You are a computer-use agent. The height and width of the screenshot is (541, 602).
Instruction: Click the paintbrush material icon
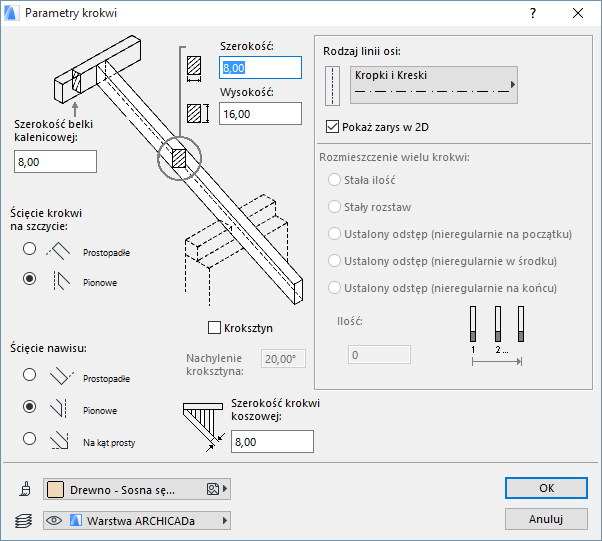pyautogui.click(x=25, y=489)
